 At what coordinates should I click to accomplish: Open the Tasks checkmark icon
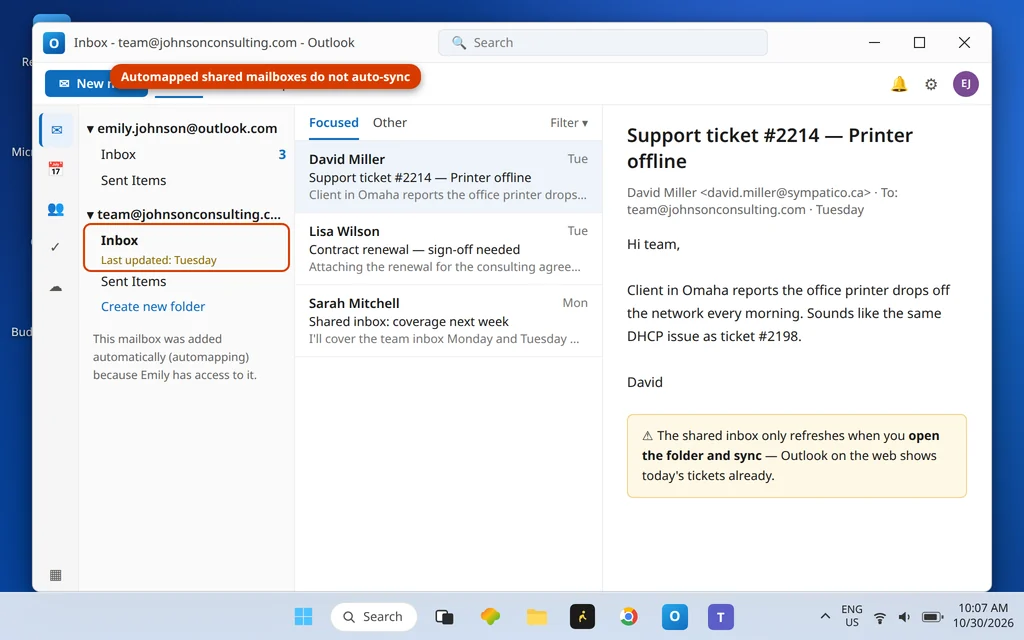56,247
